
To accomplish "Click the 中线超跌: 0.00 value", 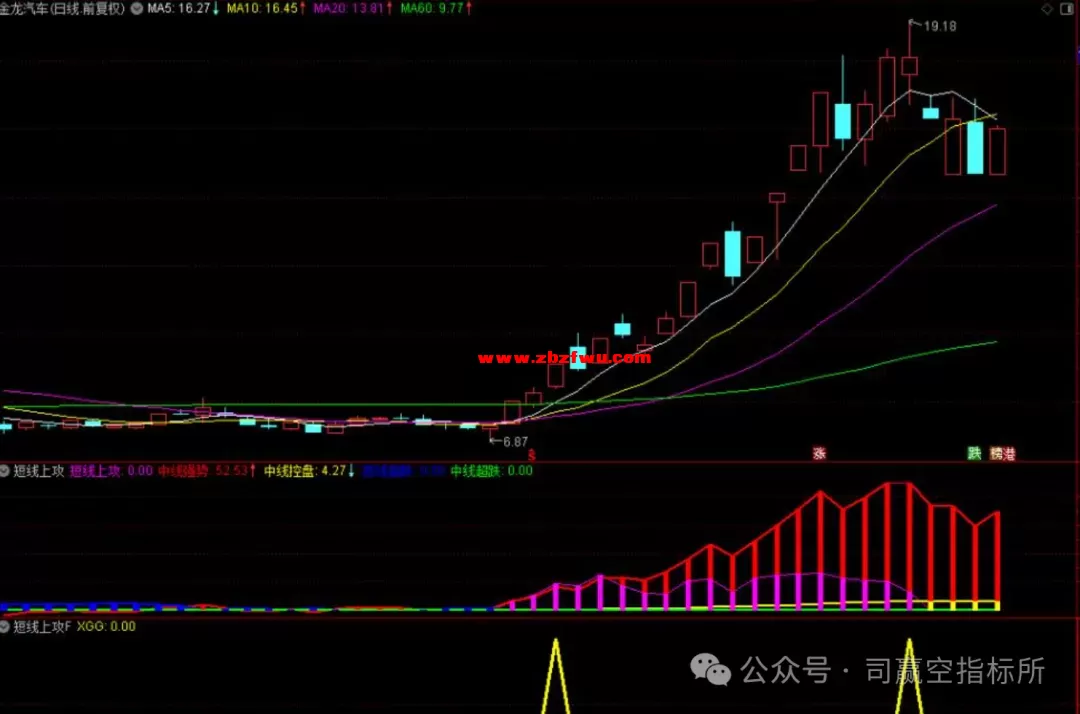I will [491, 471].
